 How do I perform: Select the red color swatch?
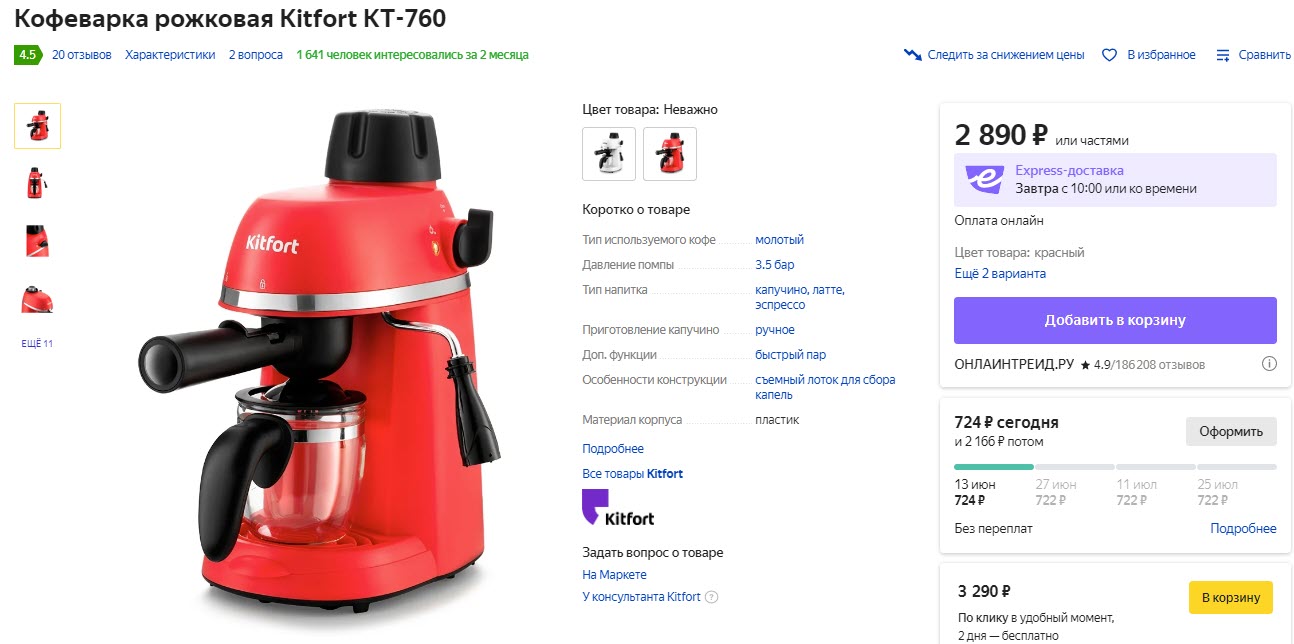[670, 154]
